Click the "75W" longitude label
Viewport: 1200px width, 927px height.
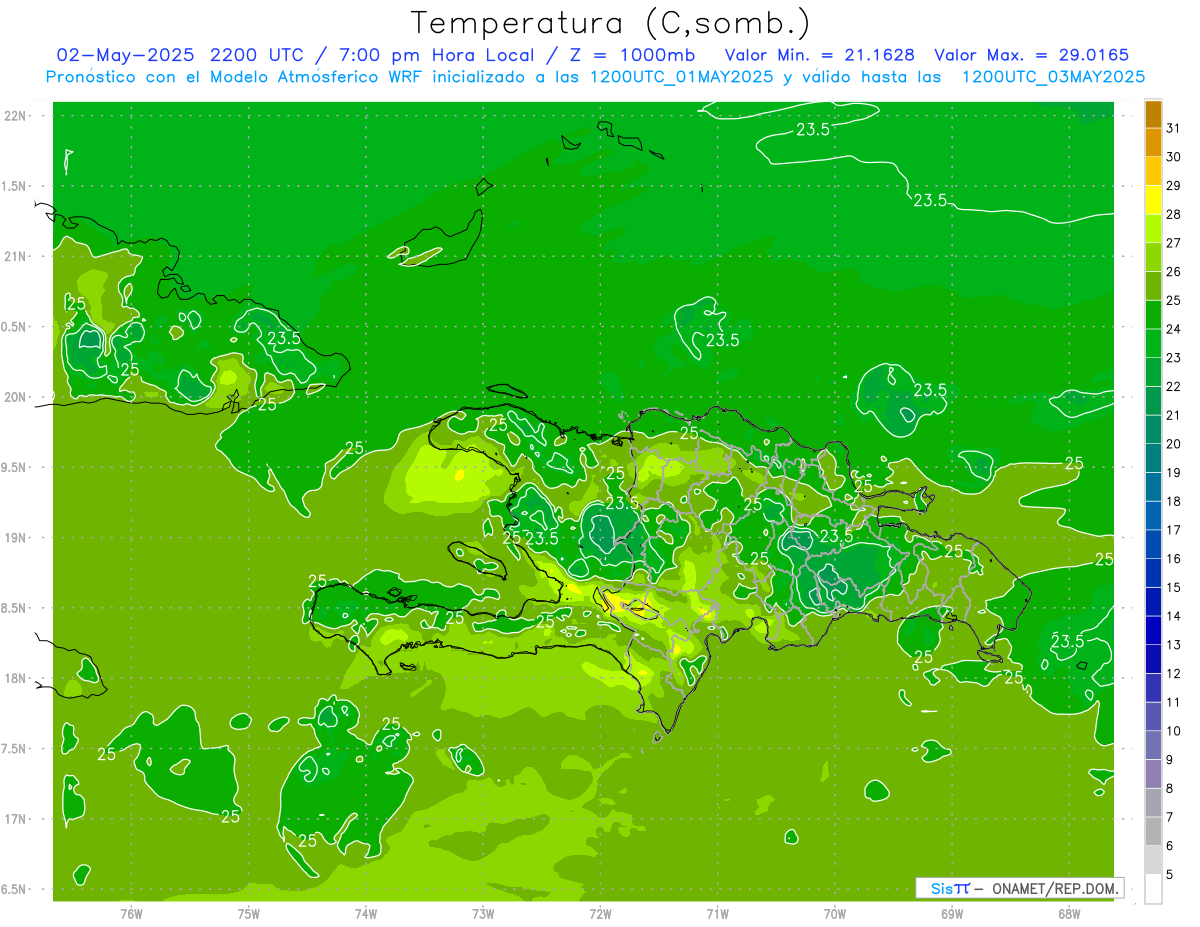(249, 913)
